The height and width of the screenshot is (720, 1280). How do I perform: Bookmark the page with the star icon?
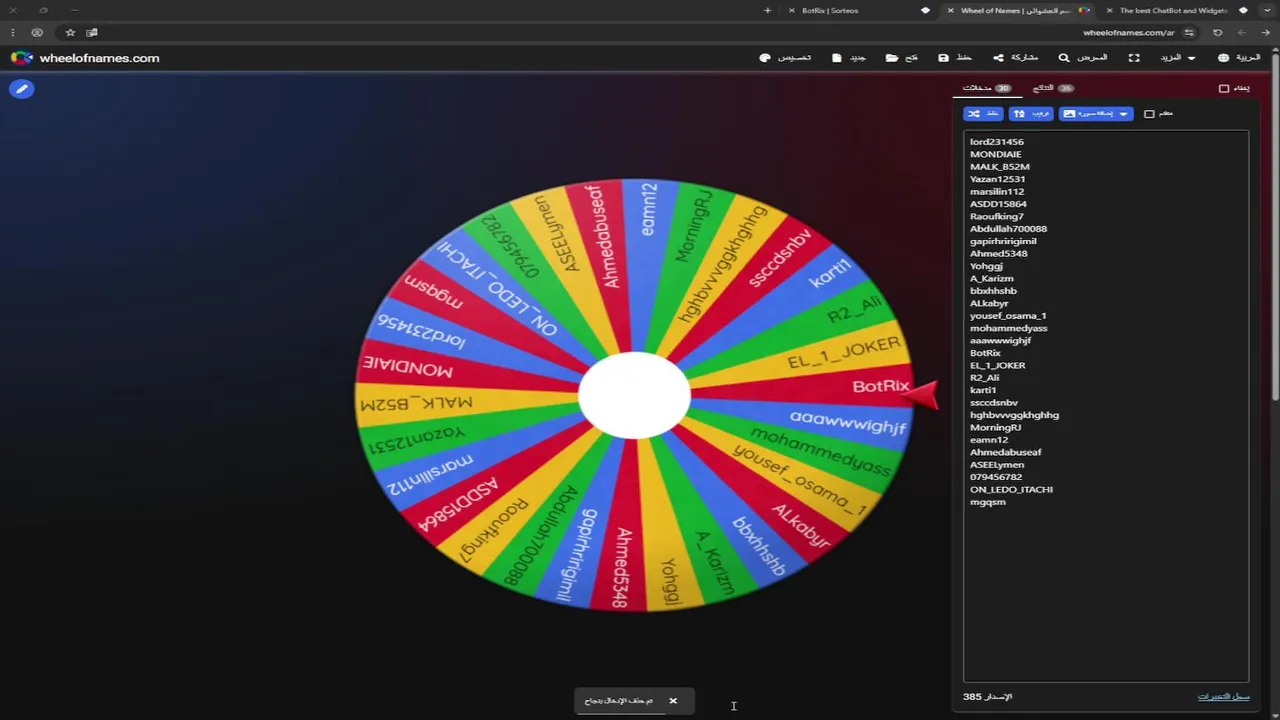70,32
